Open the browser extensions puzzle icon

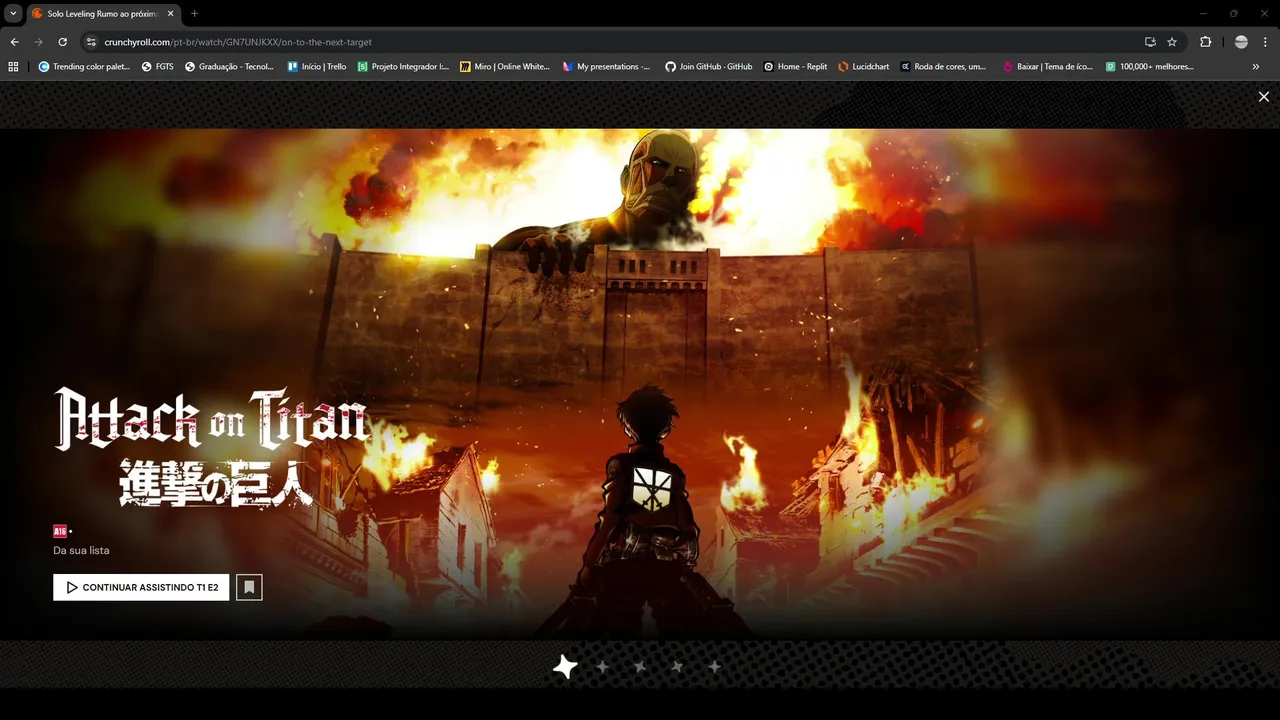click(x=1205, y=42)
